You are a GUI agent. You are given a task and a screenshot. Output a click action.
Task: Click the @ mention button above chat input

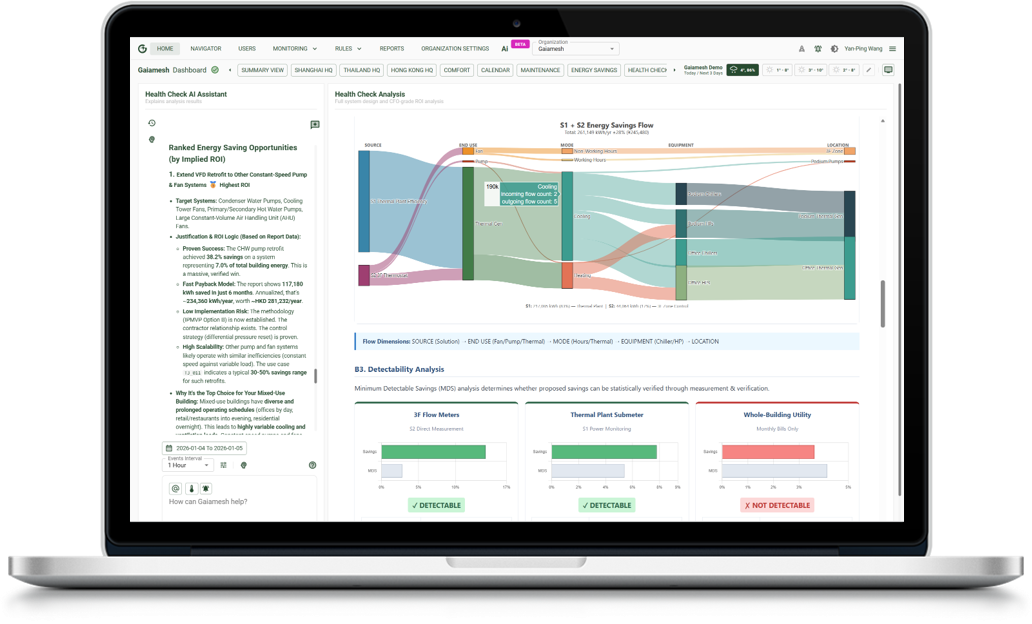(x=175, y=488)
